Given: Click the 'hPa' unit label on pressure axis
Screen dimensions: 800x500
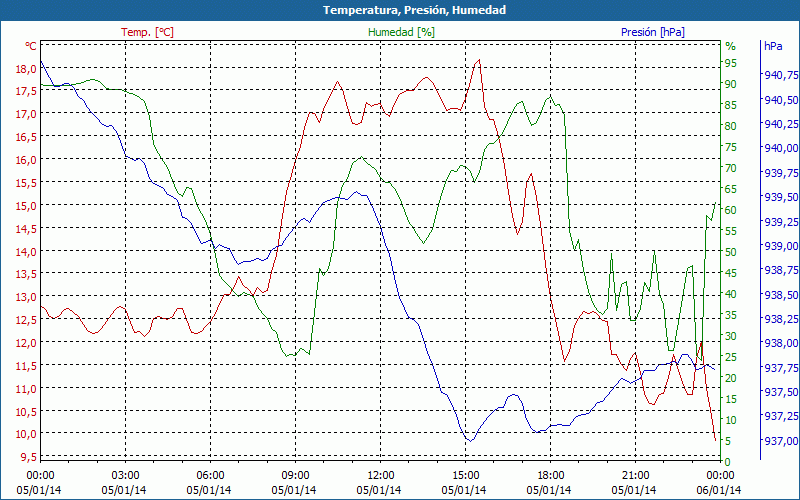Looking at the screenshot, I should (x=773, y=46).
